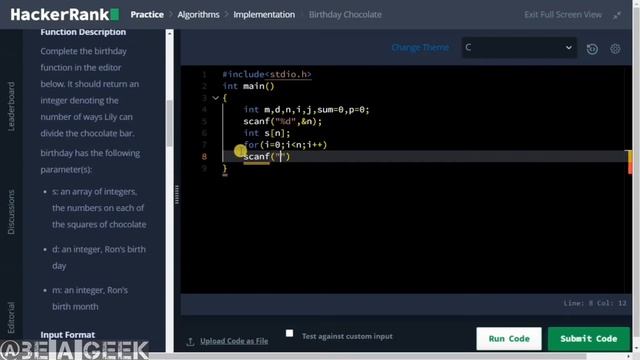Click Exit Full Screen View
This screenshot has height=360, width=640.
point(562,15)
